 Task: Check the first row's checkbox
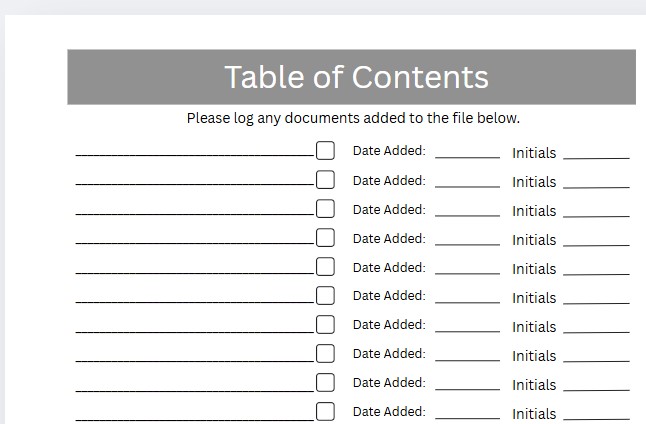coord(325,150)
